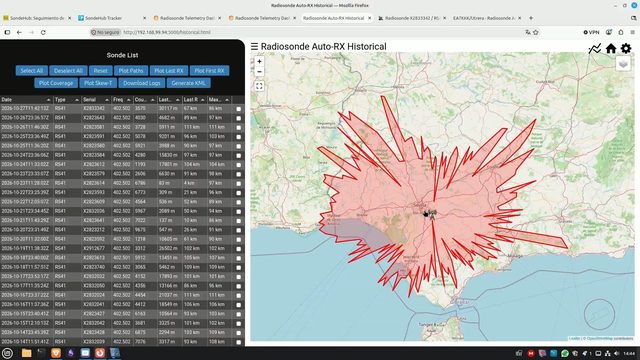
Task: Toggle fullscreen map view
Action: (259, 86)
